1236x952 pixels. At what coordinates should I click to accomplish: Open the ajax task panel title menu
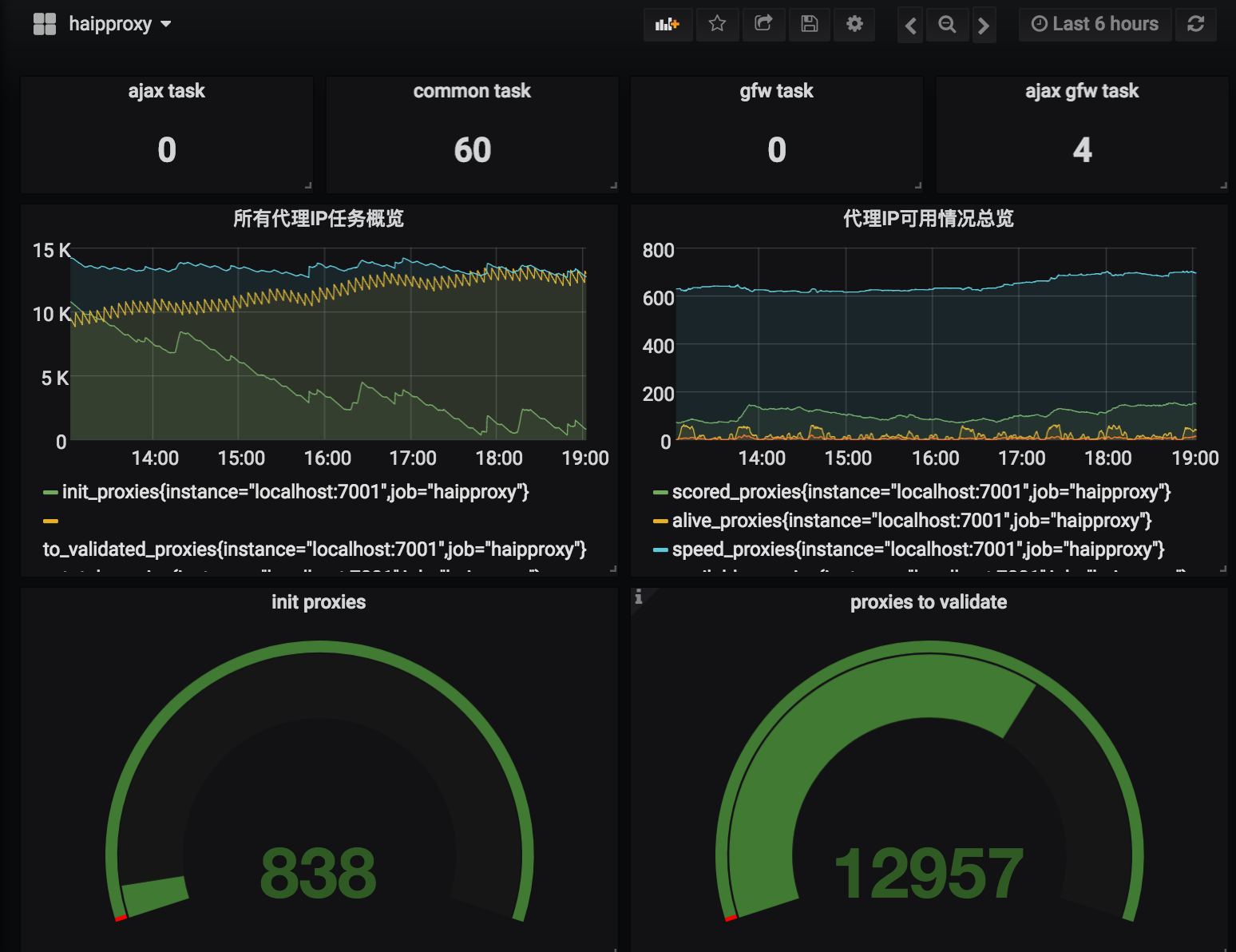[167, 91]
